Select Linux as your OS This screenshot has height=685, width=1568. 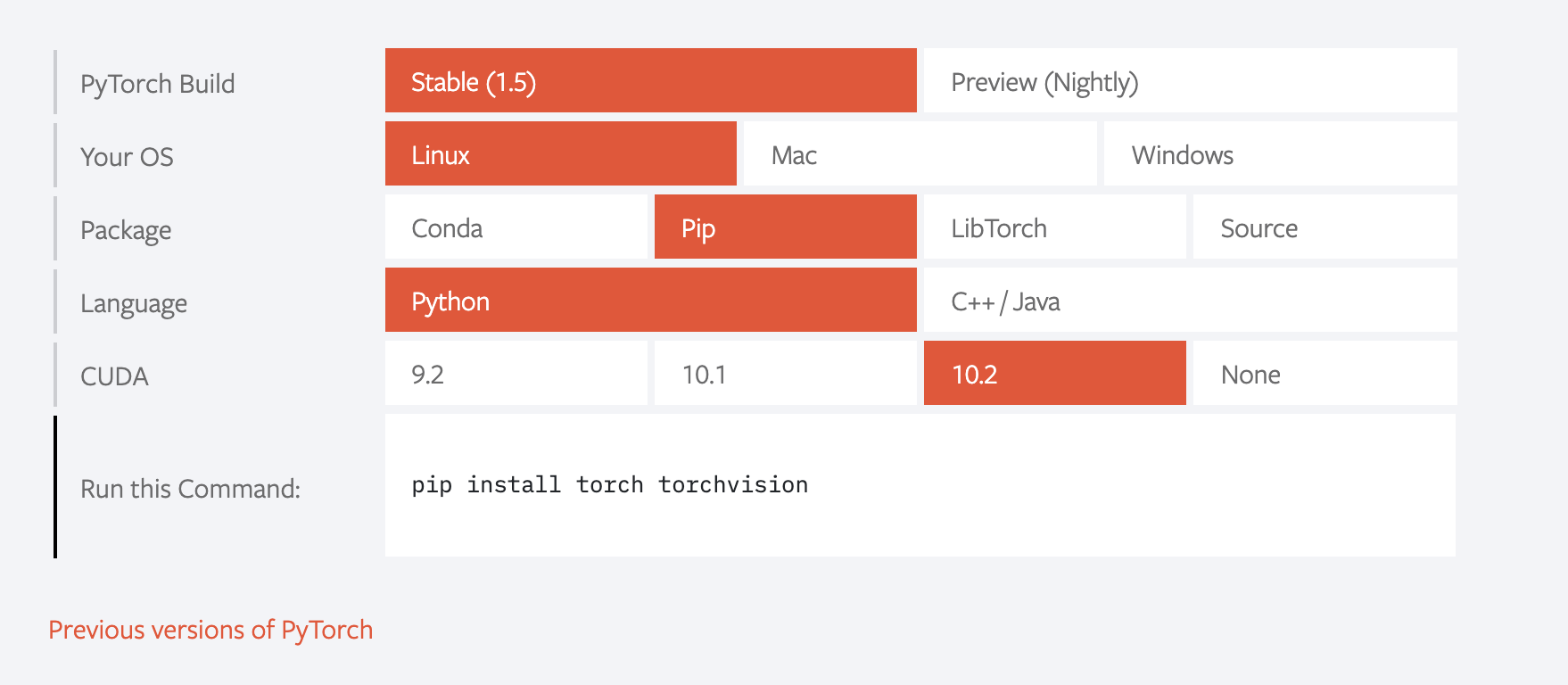coord(560,153)
